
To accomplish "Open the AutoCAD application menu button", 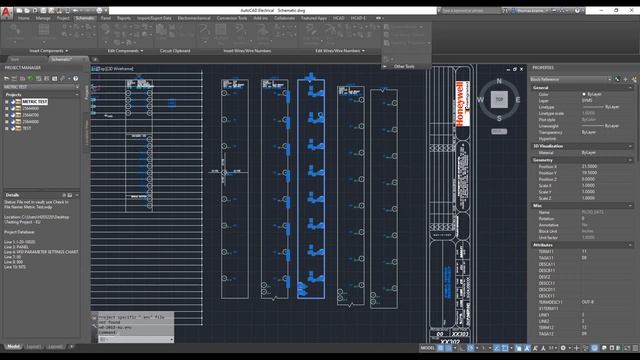I will tap(6, 12).
